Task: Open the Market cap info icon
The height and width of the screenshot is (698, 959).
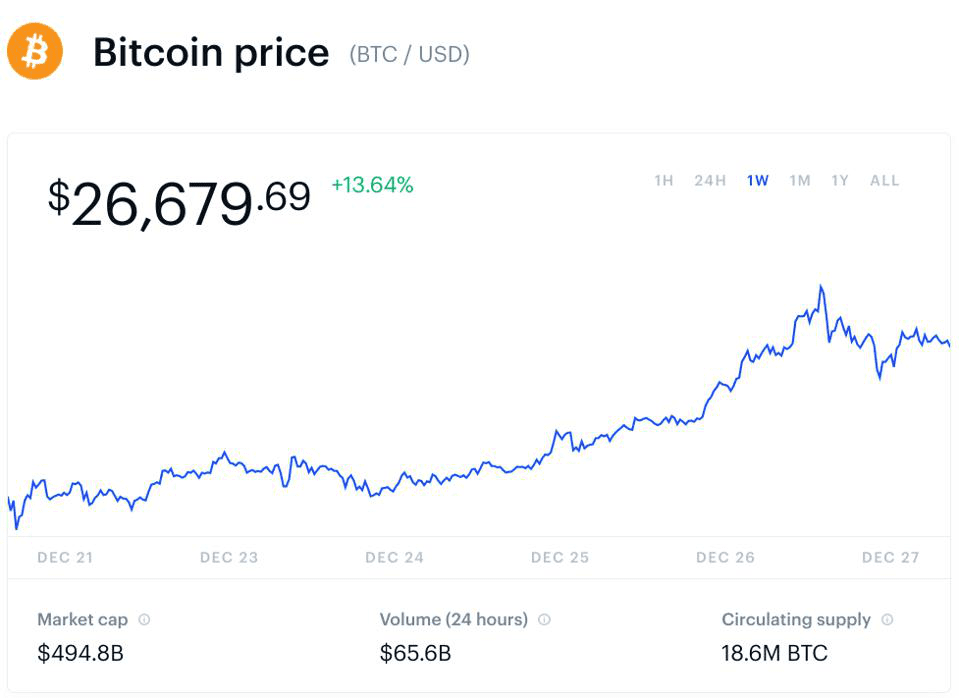Action: pyautogui.click(x=144, y=620)
